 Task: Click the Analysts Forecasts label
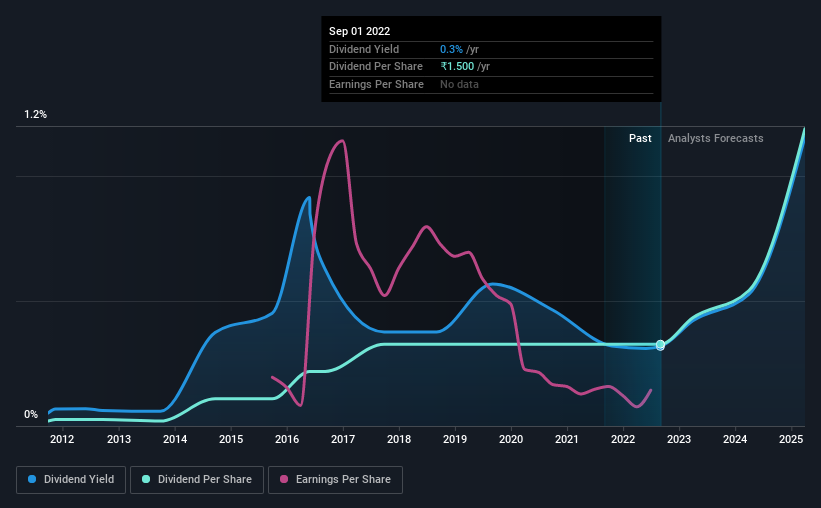coord(716,139)
